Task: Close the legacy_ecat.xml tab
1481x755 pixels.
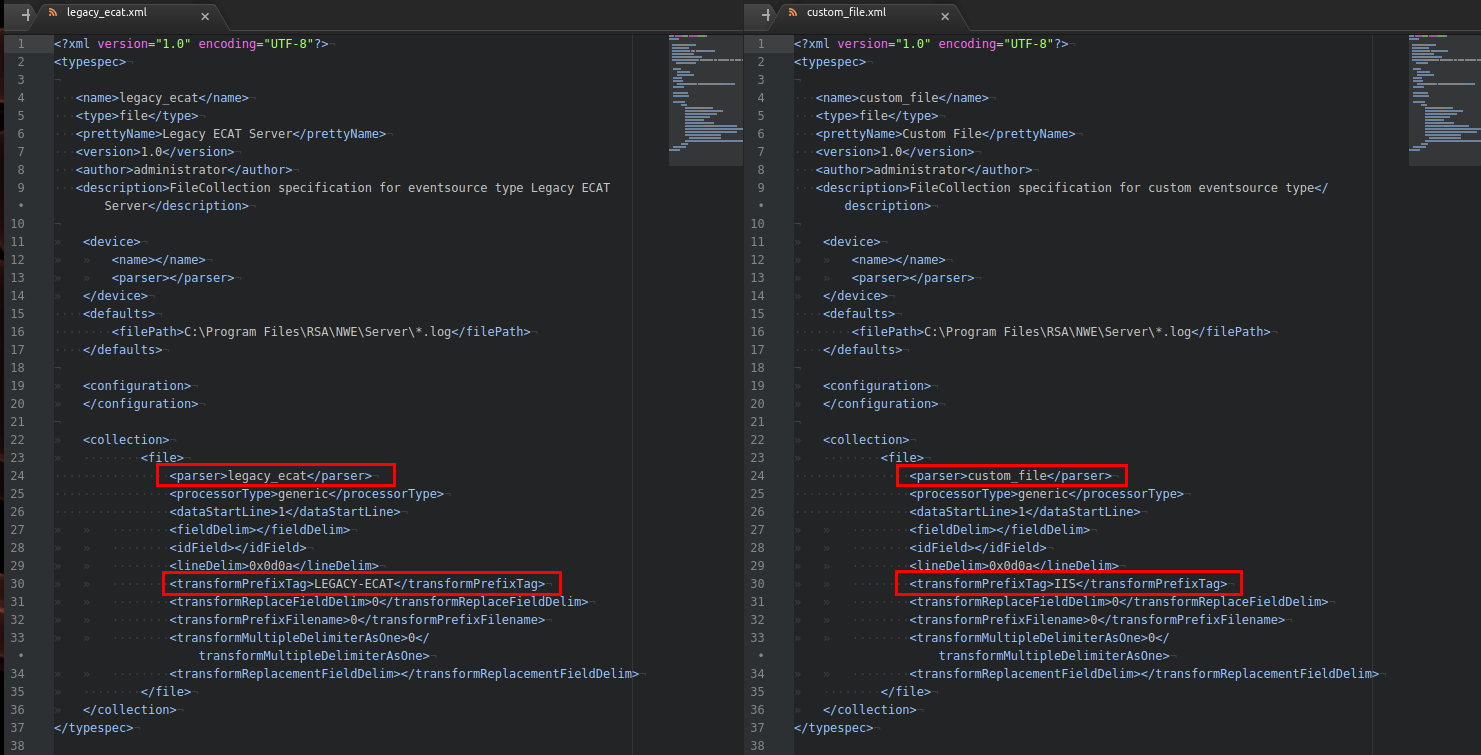Action: point(205,17)
